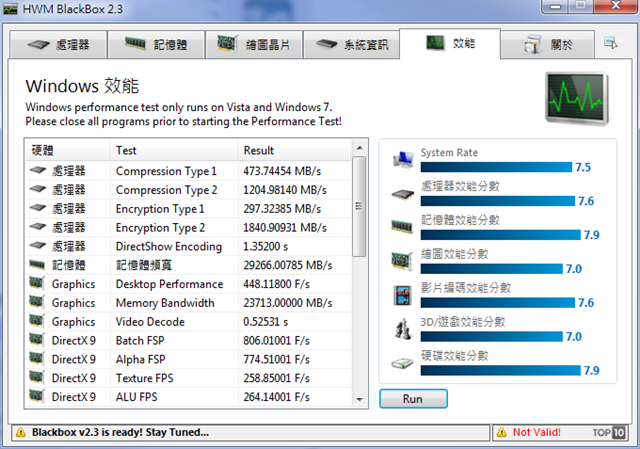Screen dimensions: 640x449
Task: Click the 806.01001 F/s result value
Action: (276, 340)
